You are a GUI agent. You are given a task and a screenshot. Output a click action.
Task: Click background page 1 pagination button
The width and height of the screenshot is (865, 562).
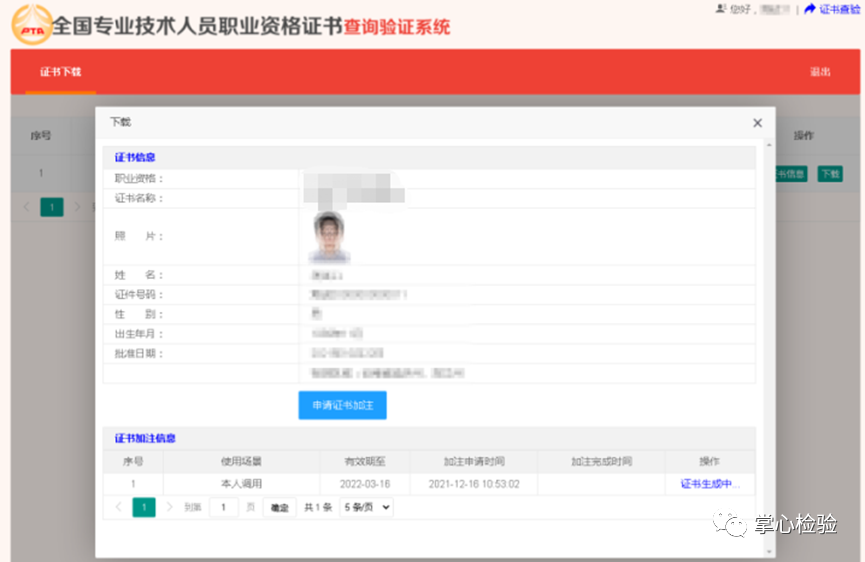click(x=52, y=207)
